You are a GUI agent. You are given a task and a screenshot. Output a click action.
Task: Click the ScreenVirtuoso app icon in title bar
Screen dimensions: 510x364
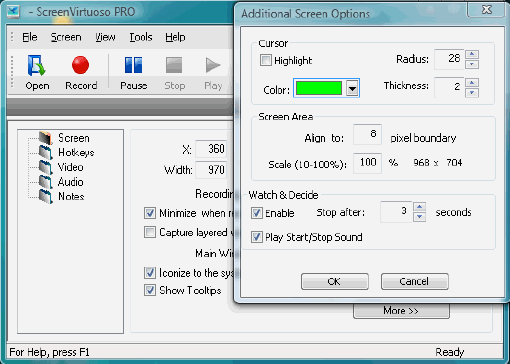click(x=13, y=12)
